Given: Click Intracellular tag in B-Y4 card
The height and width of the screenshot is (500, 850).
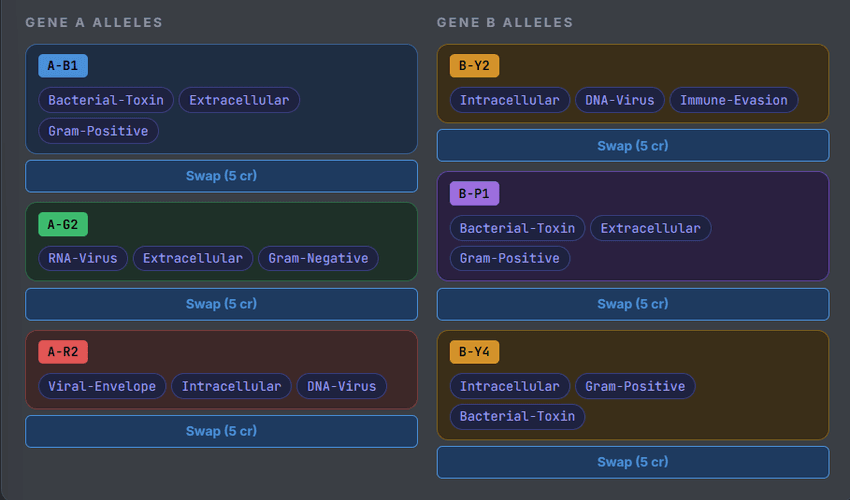Looking at the screenshot, I should [x=510, y=386].
